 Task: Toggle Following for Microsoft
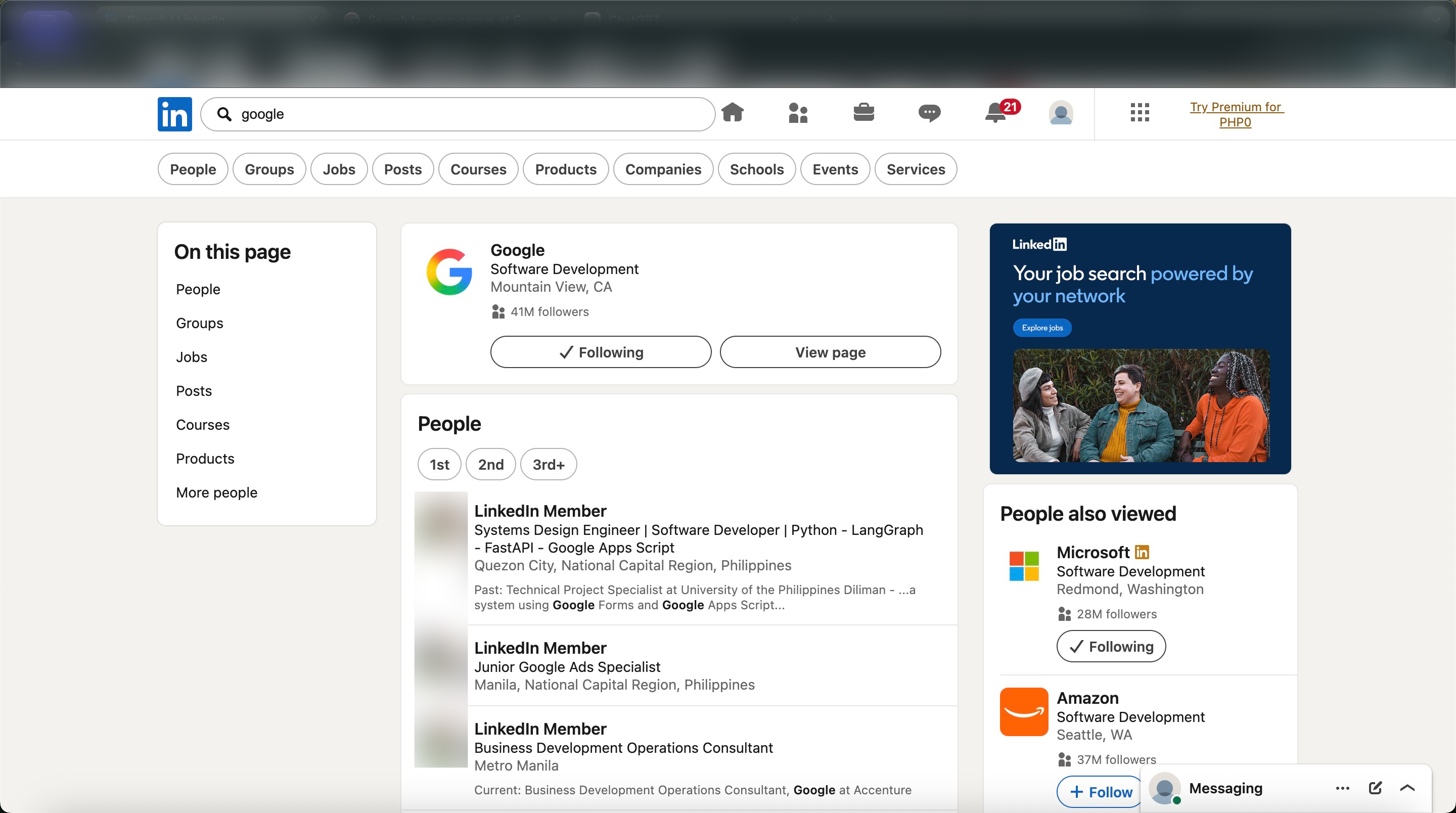click(1111, 646)
